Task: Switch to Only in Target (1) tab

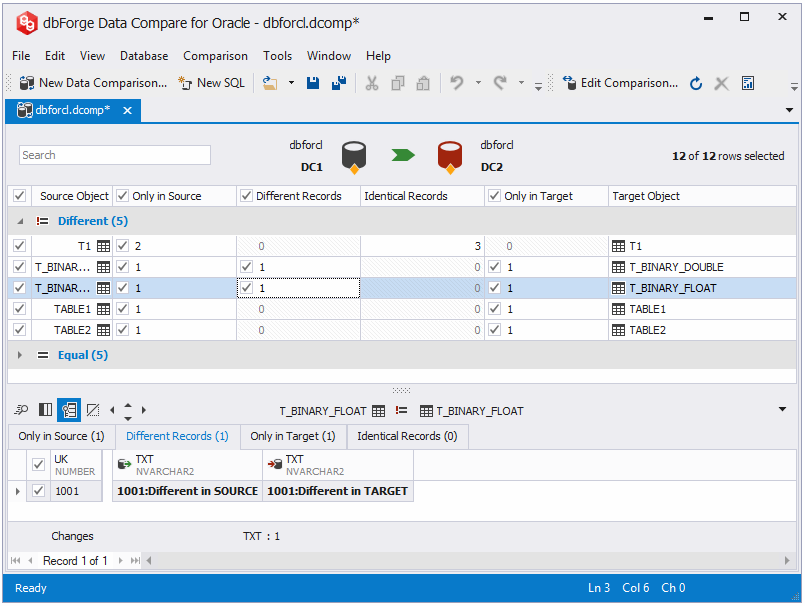Action: coord(293,436)
